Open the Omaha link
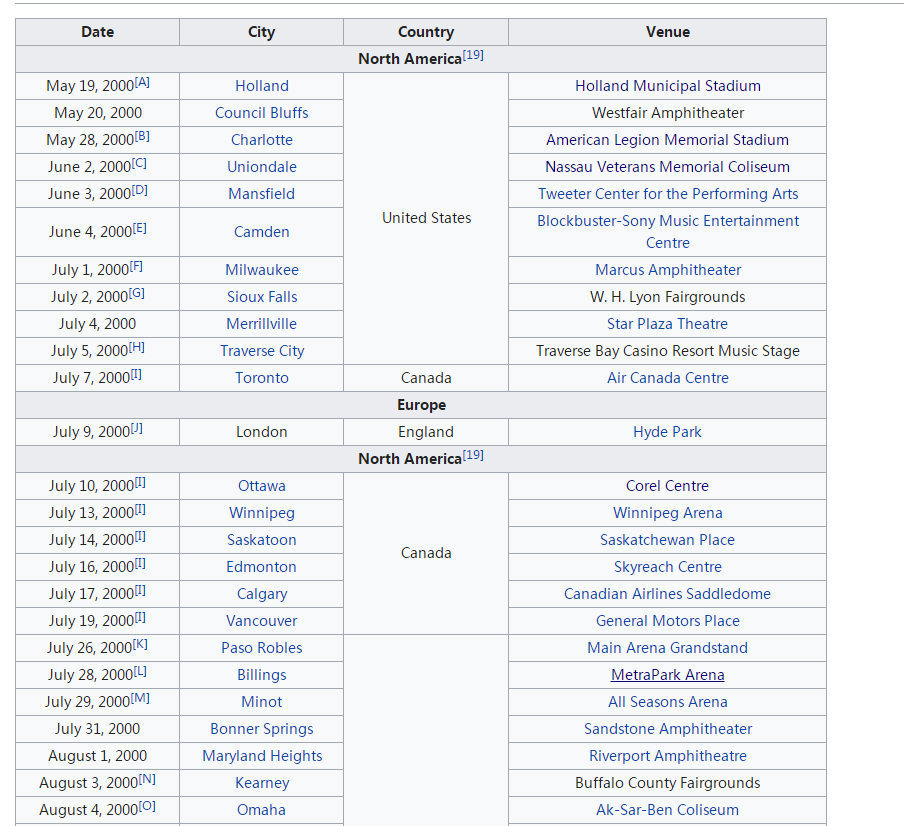Viewport: 904px width, 826px height. pyautogui.click(x=262, y=810)
